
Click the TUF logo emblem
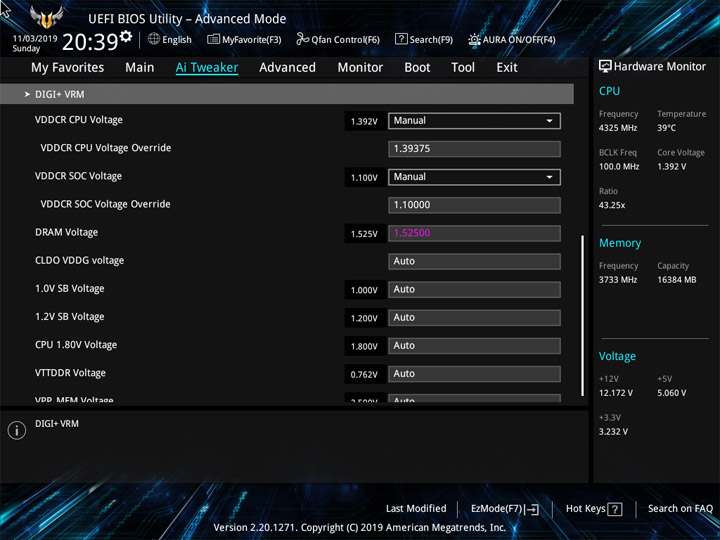[46, 17]
